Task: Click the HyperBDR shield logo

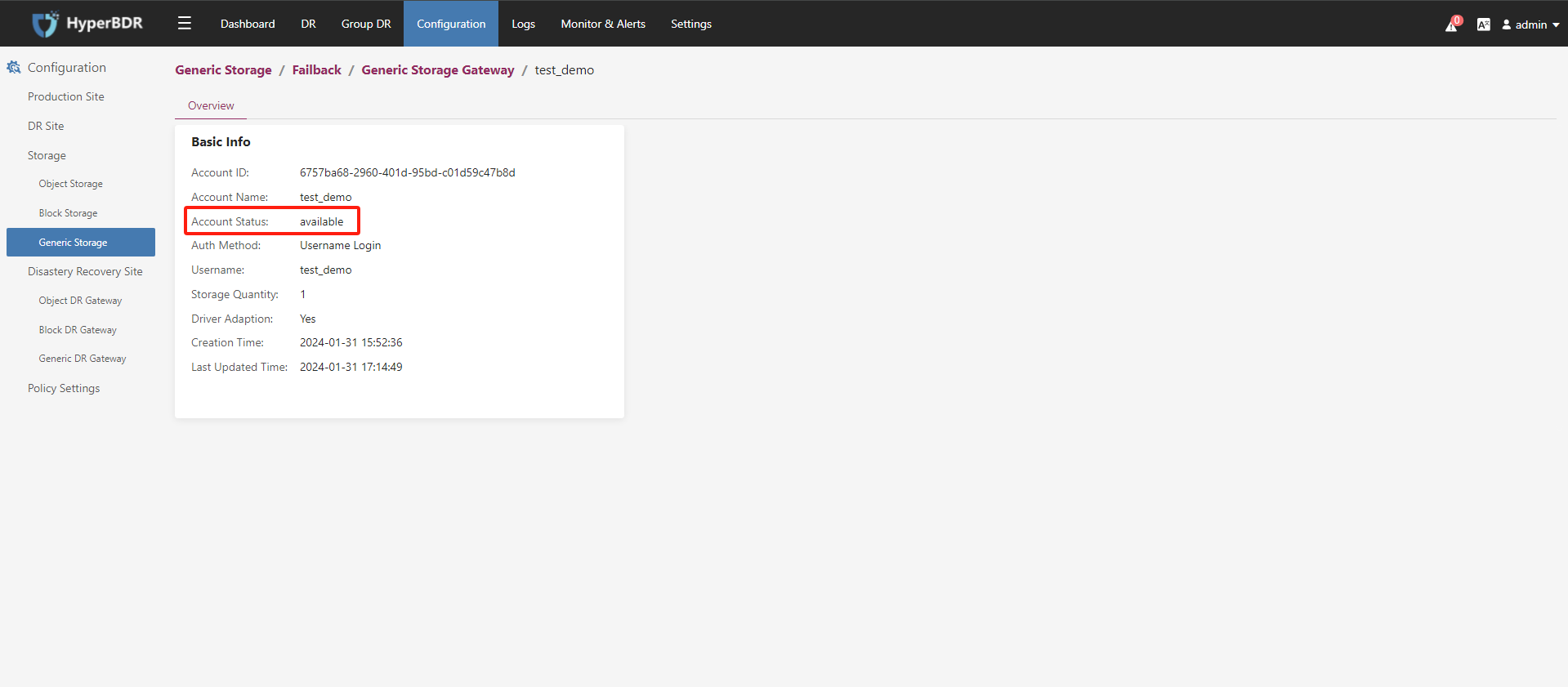Action: pos(46,24)
